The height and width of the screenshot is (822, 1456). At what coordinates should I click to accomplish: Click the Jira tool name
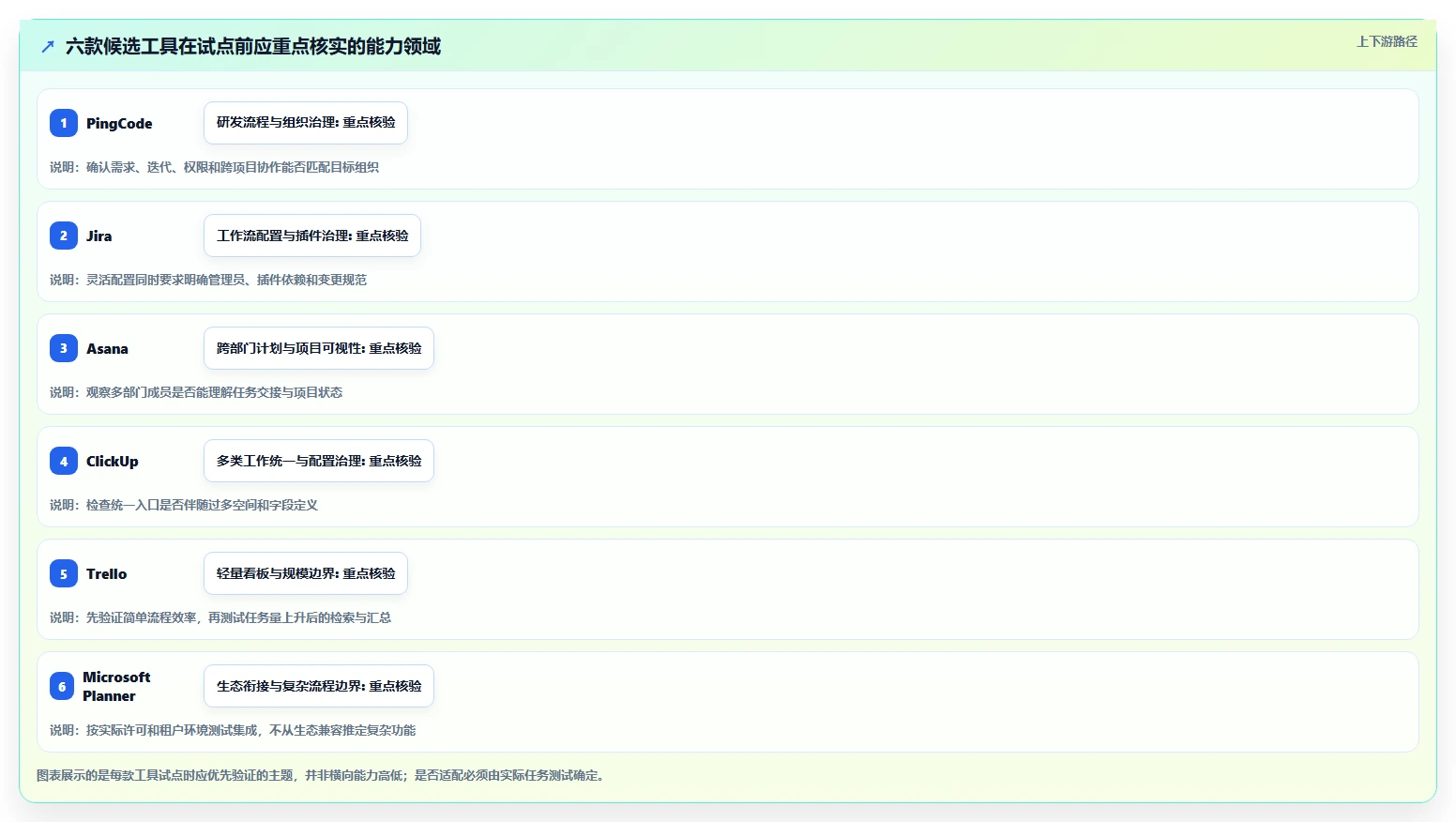point(99,236)
